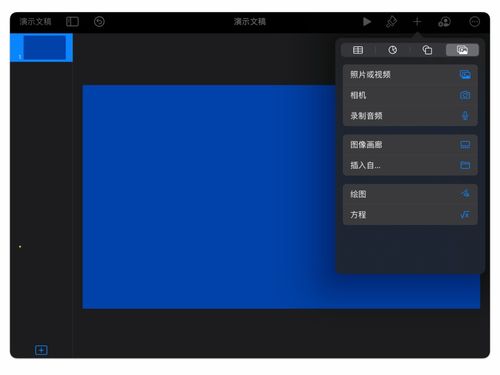
Task: Tap the plus insert button
Action: (417, 22)
